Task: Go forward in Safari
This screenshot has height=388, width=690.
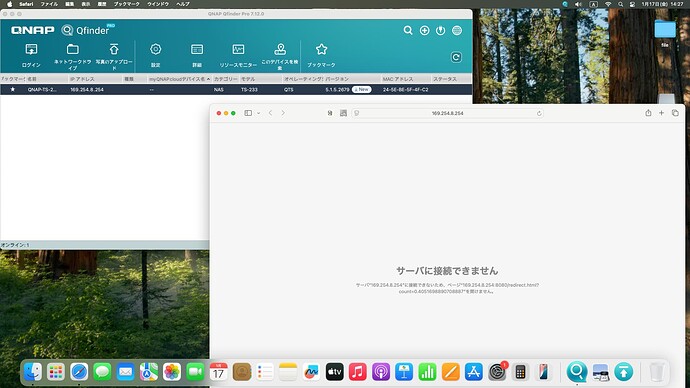Action: [x=283, y=113]
